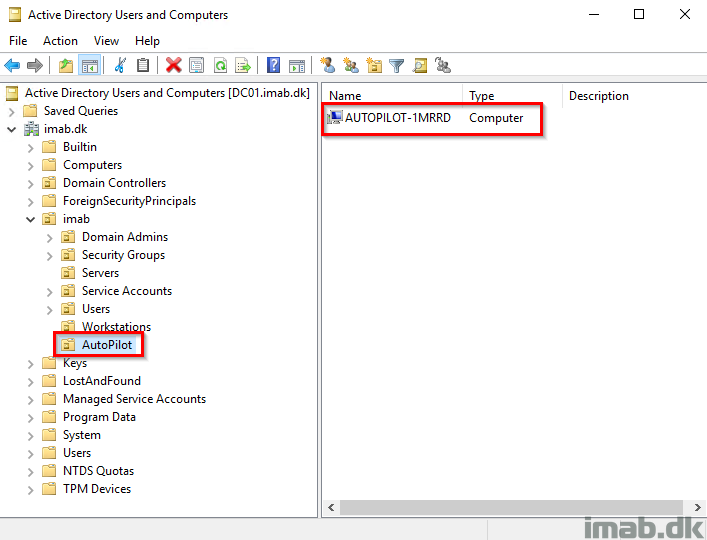This screenshot has width=707, height=540.
Task: Select the Servers OU
Action: pos(100,273)
